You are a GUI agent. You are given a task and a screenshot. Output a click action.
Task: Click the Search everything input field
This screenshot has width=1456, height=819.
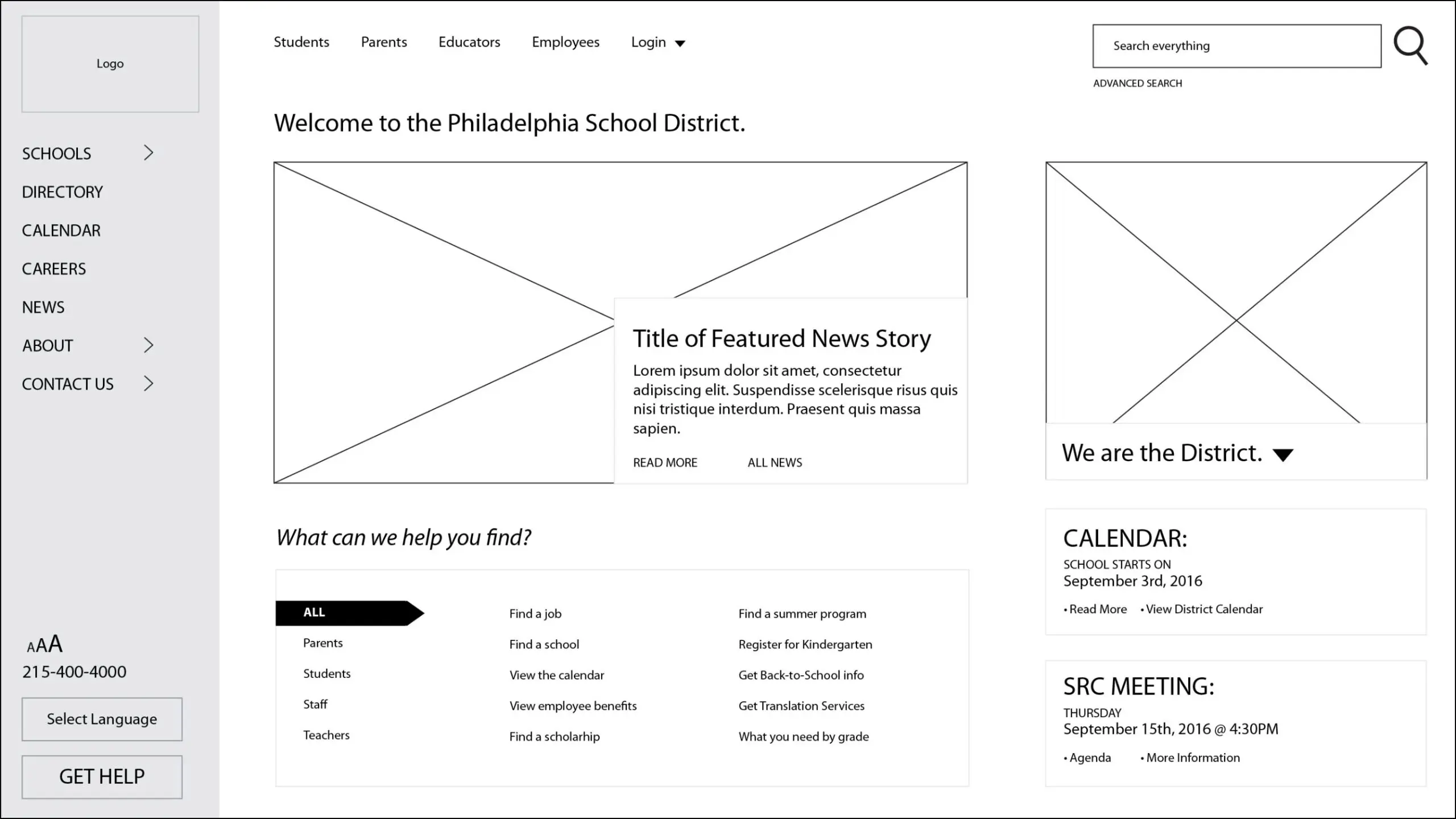1236,46
